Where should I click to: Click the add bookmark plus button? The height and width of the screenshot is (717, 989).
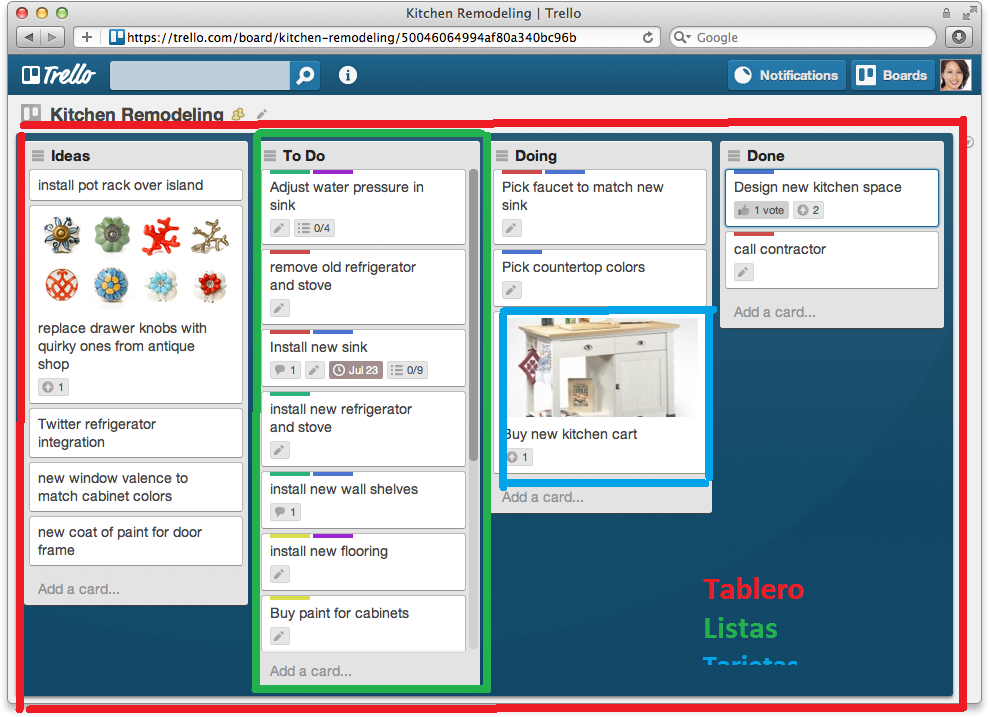(86, 37)
